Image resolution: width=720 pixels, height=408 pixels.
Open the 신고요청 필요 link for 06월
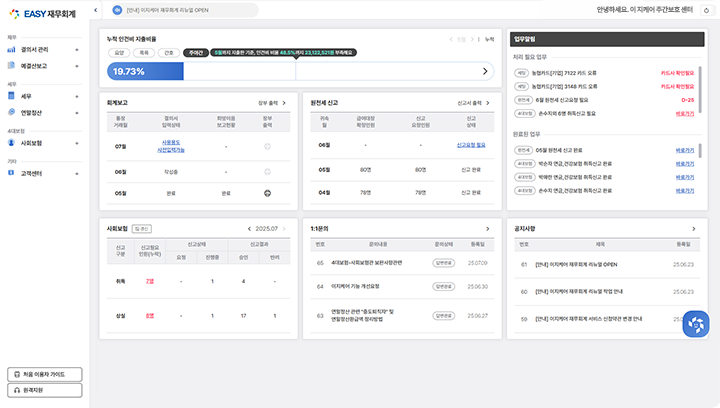click(471, 145)
